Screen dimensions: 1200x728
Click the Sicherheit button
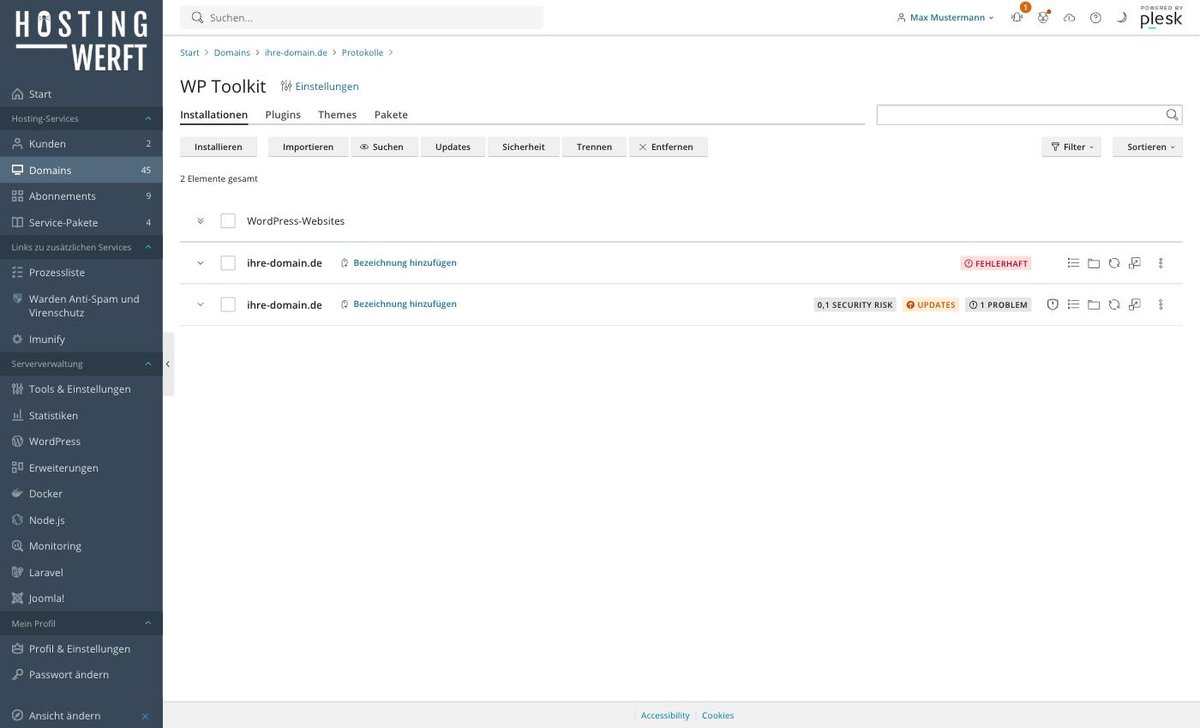(524, 147)
